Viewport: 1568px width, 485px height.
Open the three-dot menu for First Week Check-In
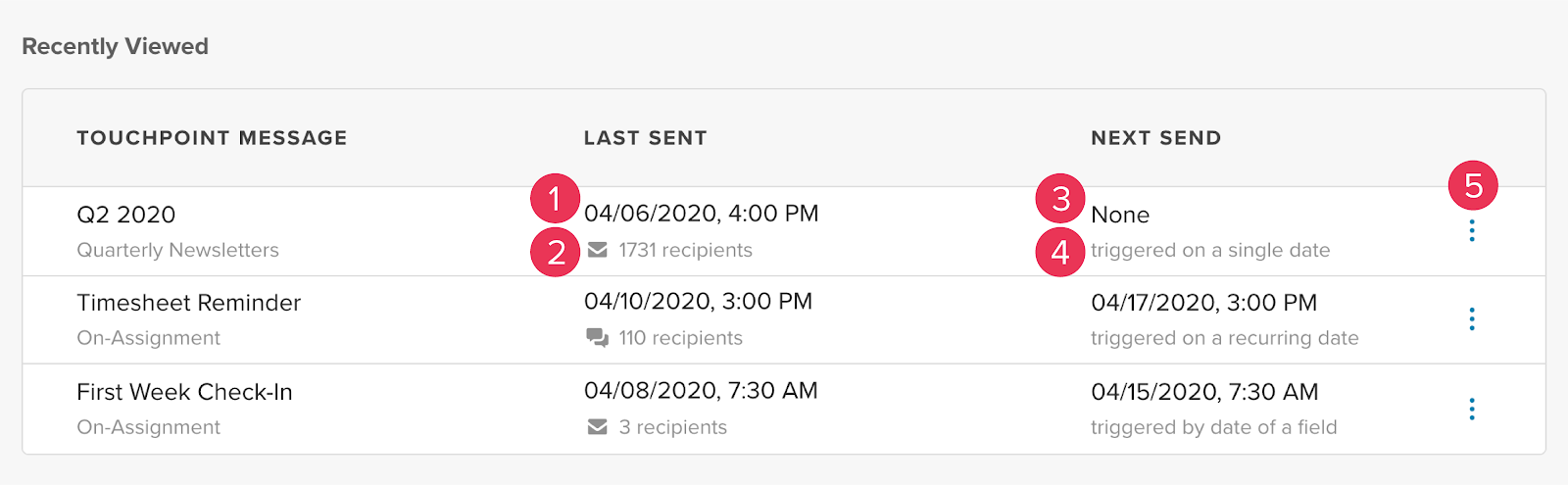pos(1471,409)
